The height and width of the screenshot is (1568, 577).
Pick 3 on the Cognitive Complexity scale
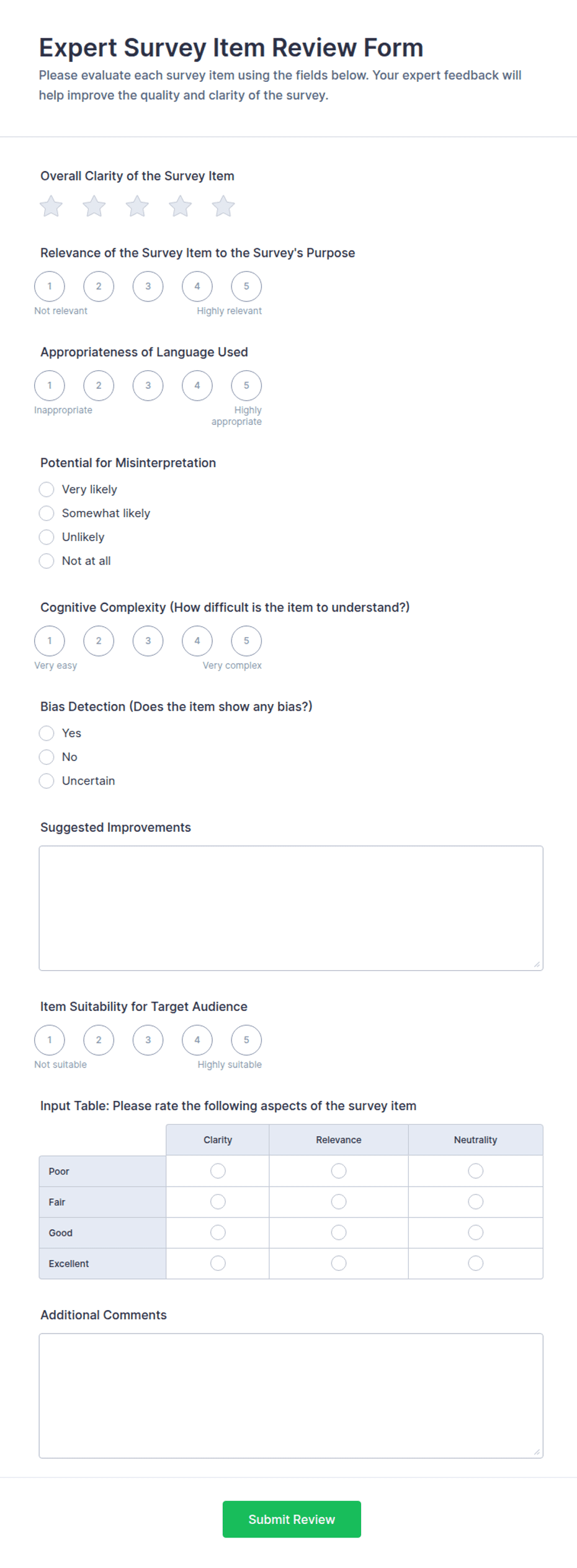tap(148, 641)
